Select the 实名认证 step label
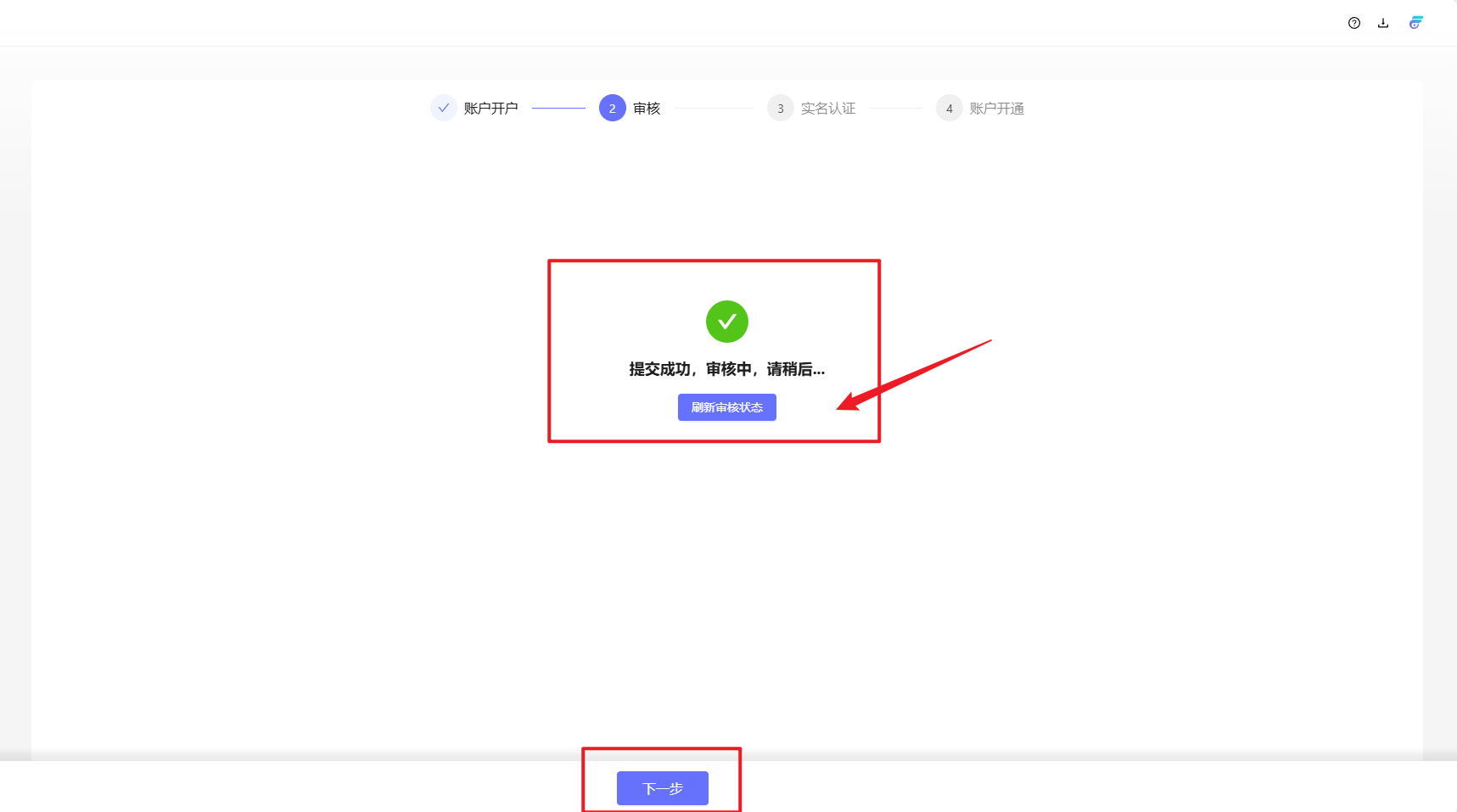Screen dimensions: 1457x812 (827, 109)
